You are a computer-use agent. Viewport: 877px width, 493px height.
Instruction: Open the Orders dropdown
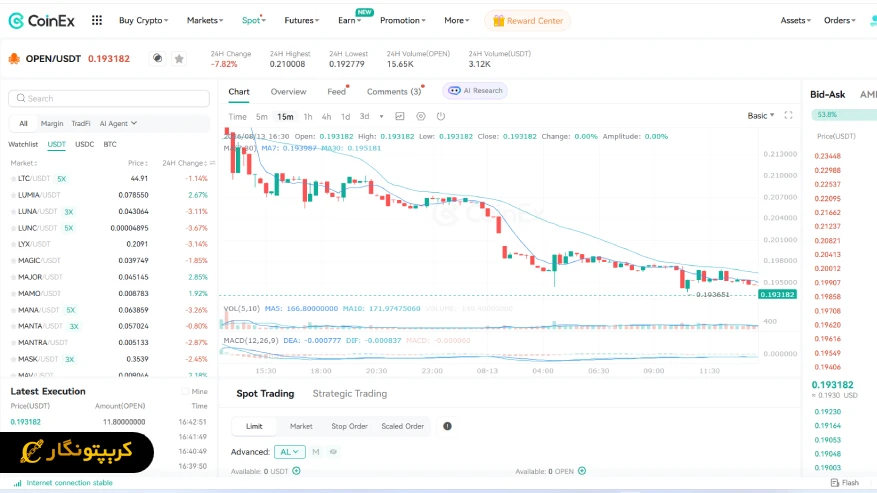(840, 20)
